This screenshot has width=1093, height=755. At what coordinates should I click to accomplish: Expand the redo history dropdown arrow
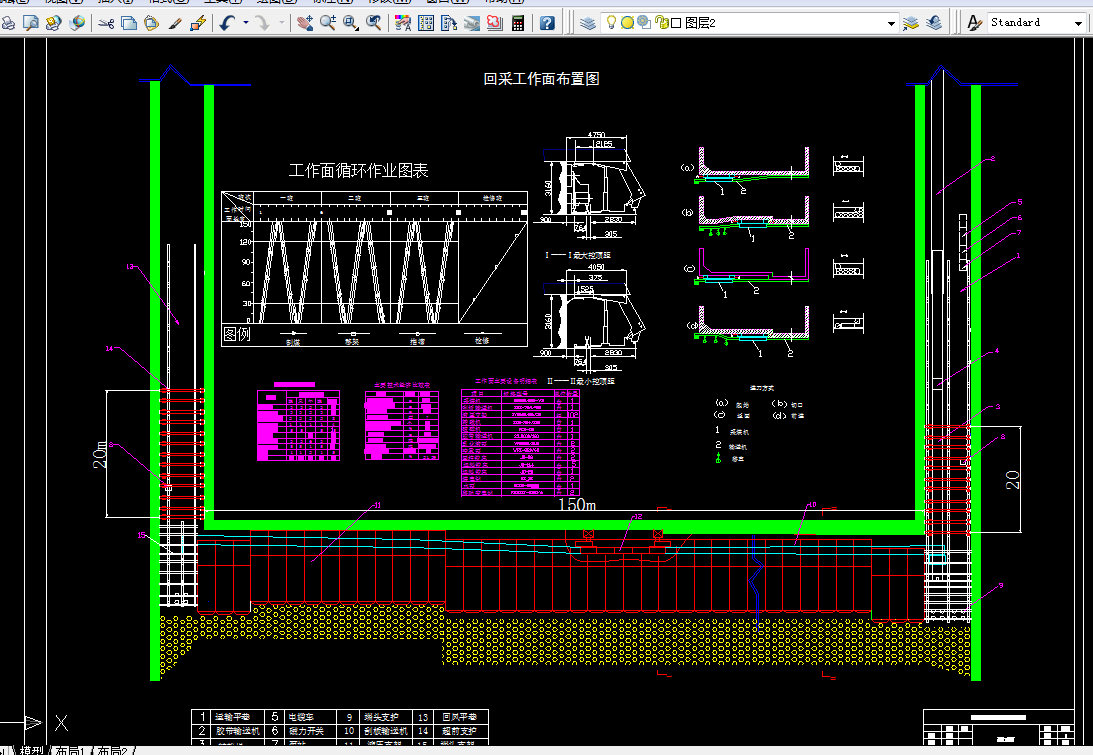click(282, 23)
